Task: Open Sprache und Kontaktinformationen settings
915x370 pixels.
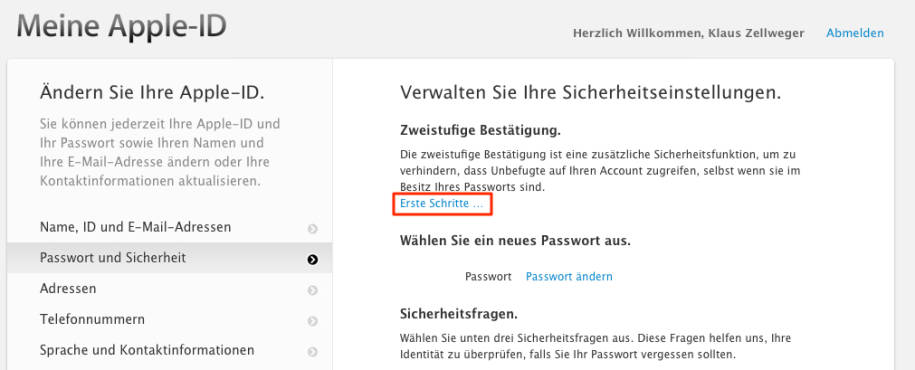Action: tap(170, 350)
